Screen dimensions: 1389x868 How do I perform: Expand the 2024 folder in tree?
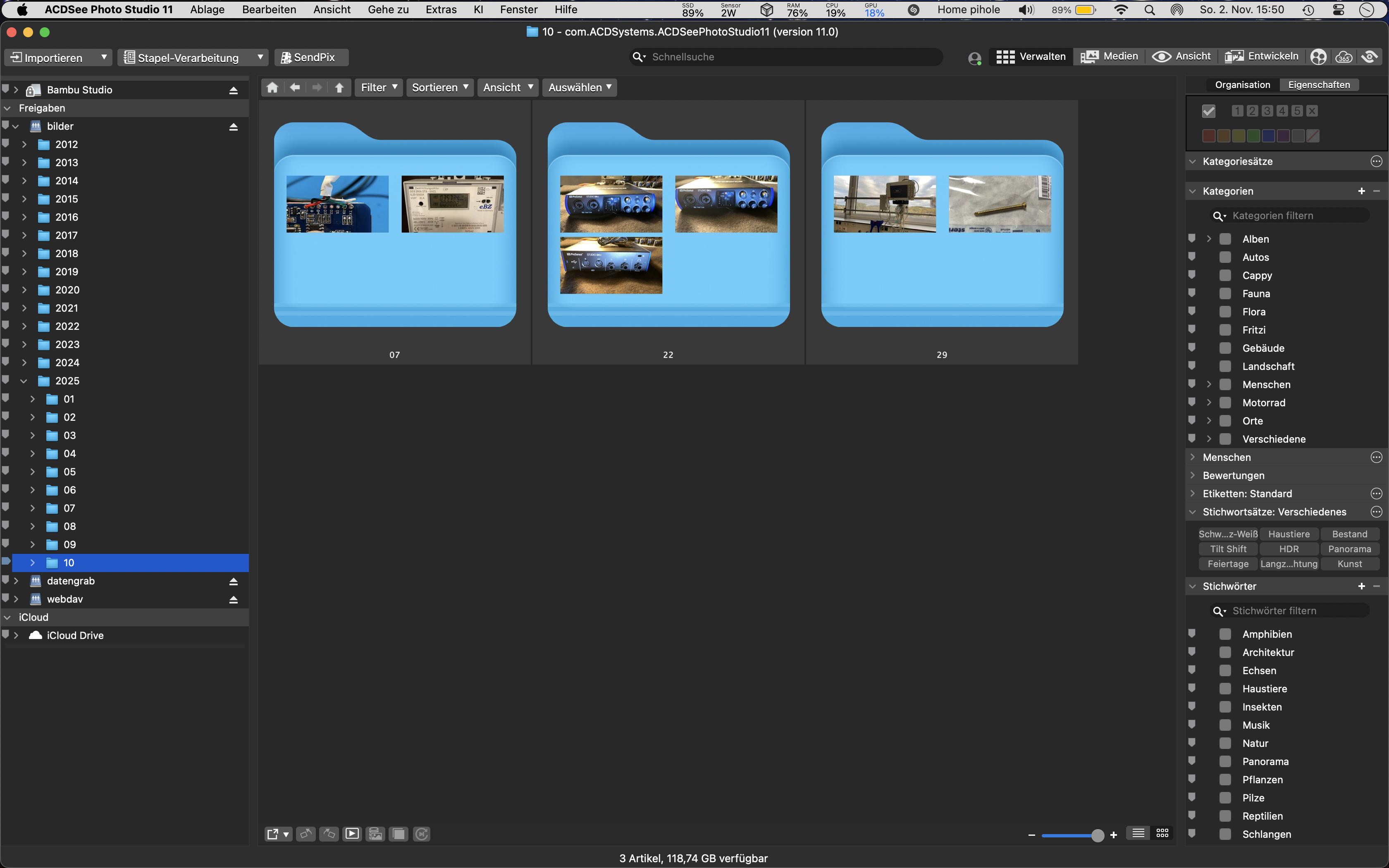24,363
